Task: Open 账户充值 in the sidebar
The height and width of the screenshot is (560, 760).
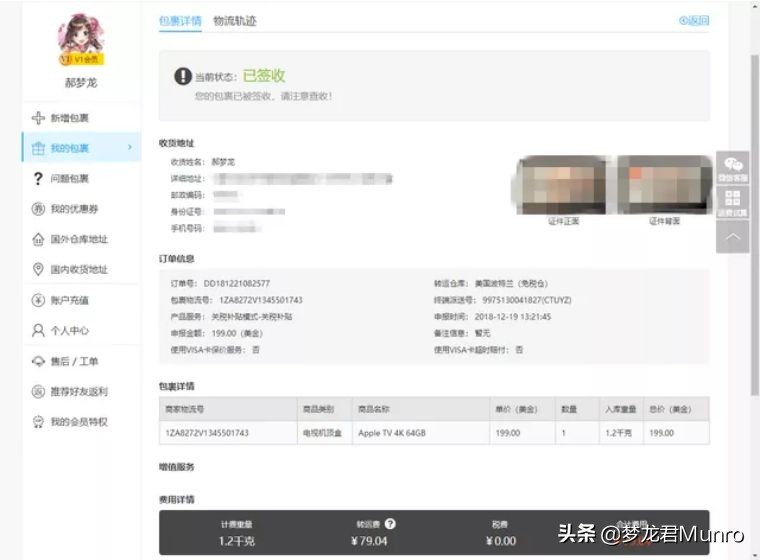Action: (x=70, y=300)
